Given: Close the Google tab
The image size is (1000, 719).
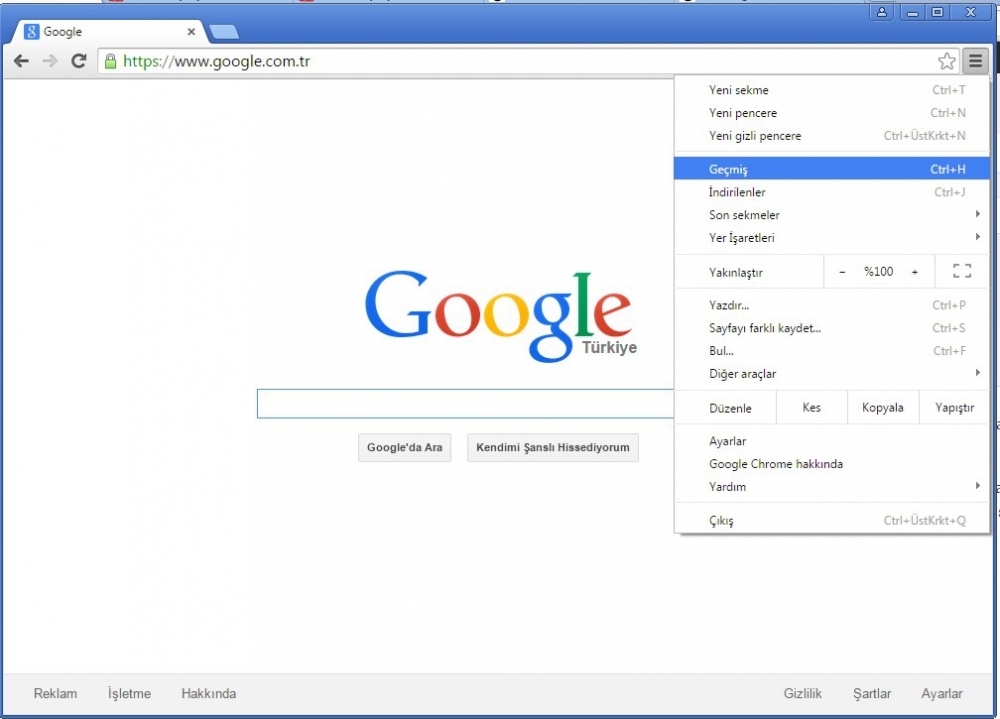Looking at the screenshot, I should 191,32.
